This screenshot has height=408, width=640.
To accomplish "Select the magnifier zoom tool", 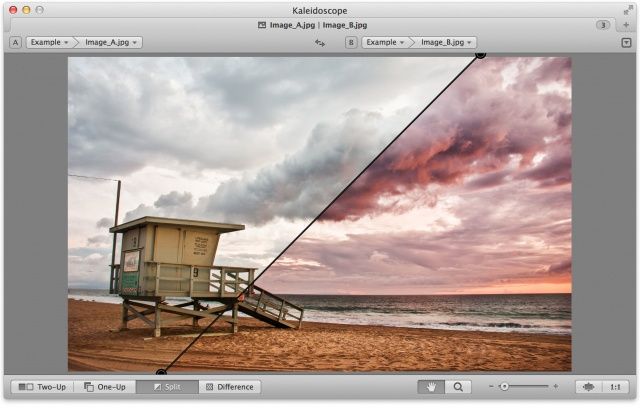I will [x=458, y=387].
